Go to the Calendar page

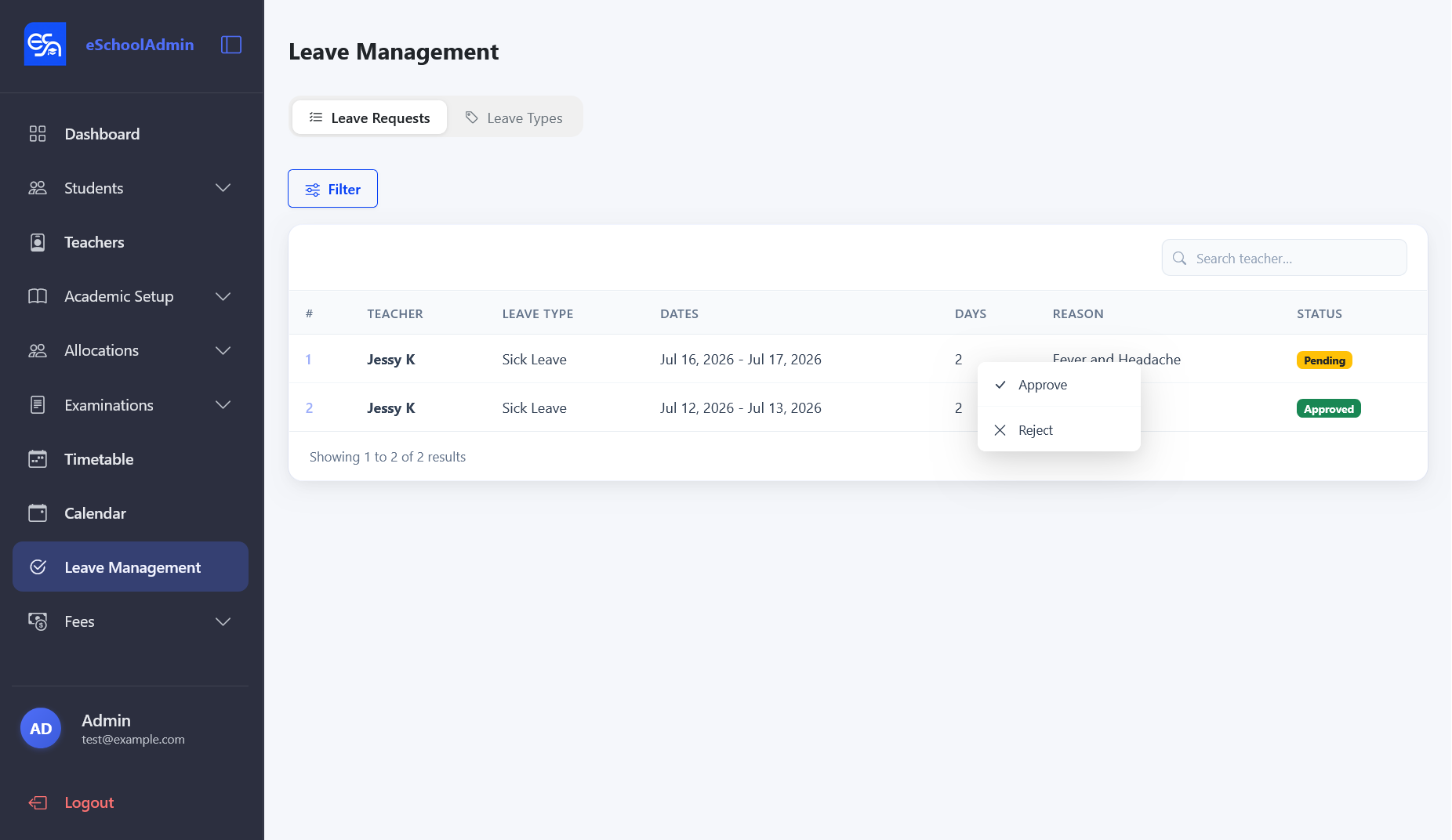click(x=130, y=513)
